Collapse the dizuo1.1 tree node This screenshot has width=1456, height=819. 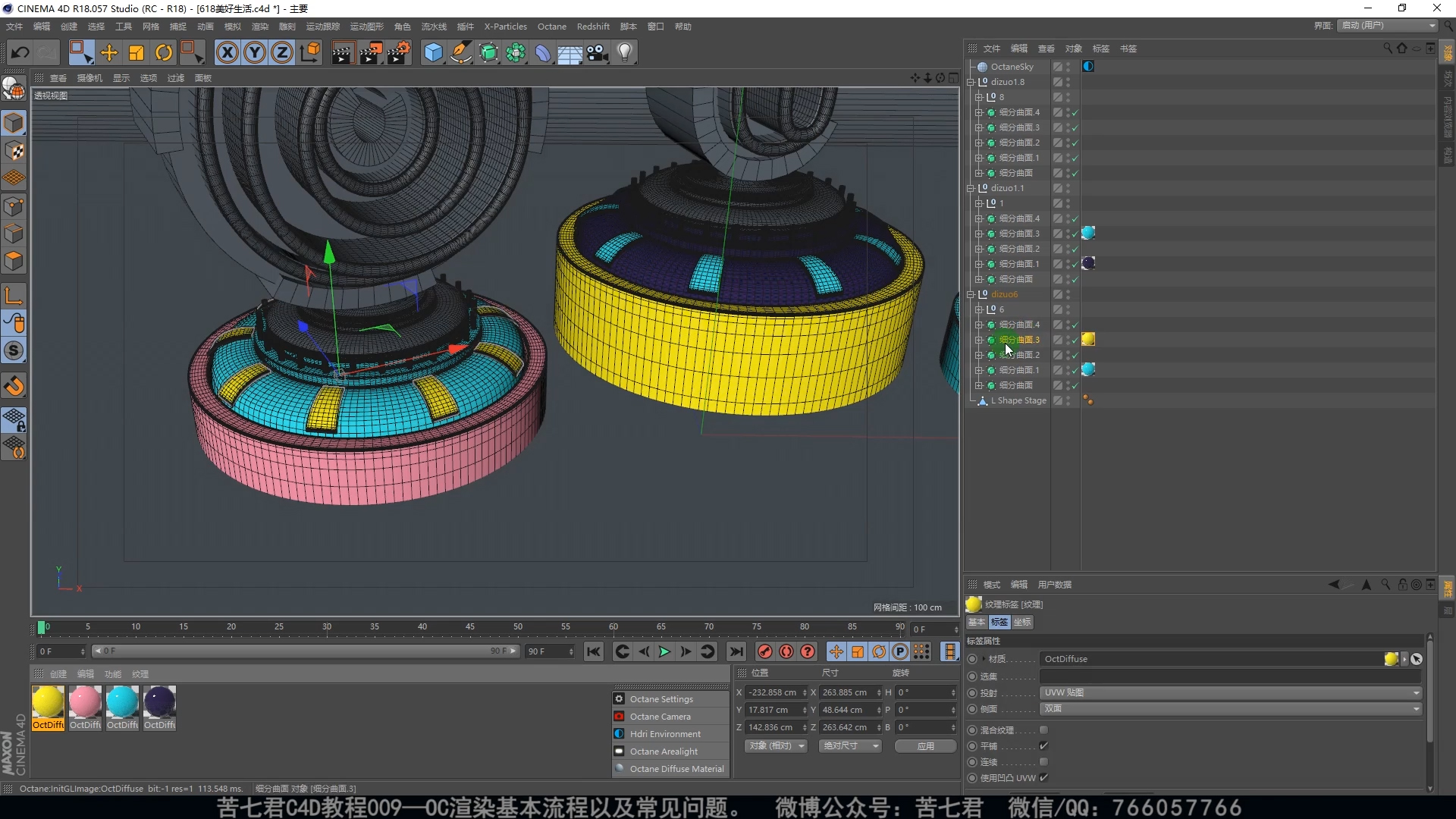coord(971,188)
